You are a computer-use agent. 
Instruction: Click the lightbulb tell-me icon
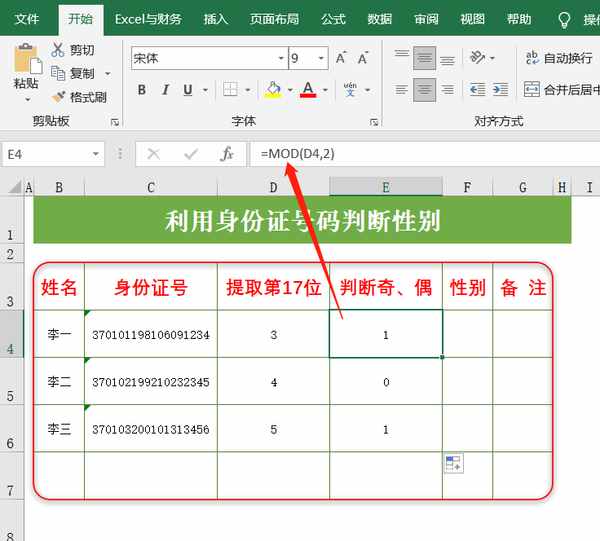(564, 20)
